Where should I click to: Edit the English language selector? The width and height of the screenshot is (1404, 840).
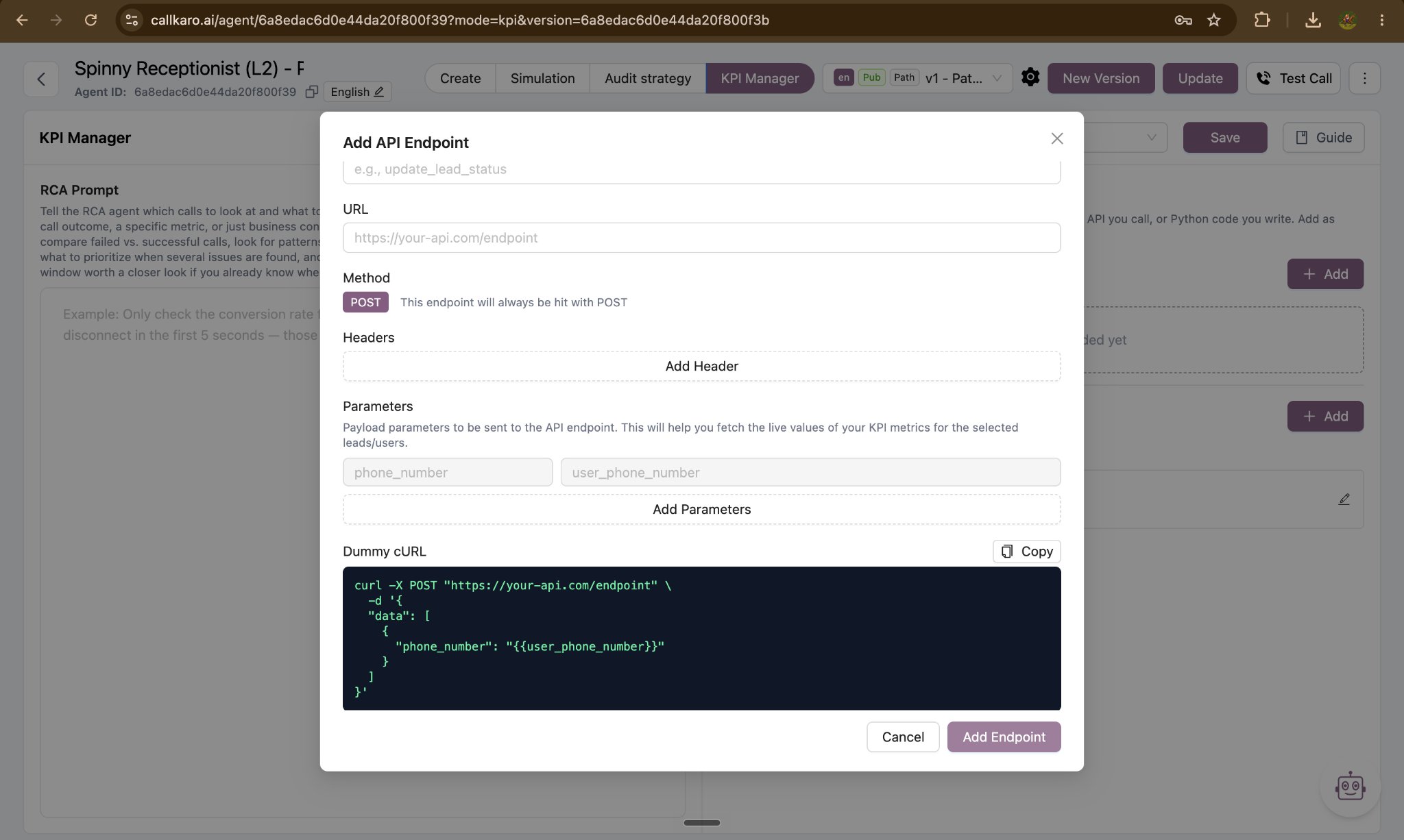pyautogui.click(x=357, y=92)
